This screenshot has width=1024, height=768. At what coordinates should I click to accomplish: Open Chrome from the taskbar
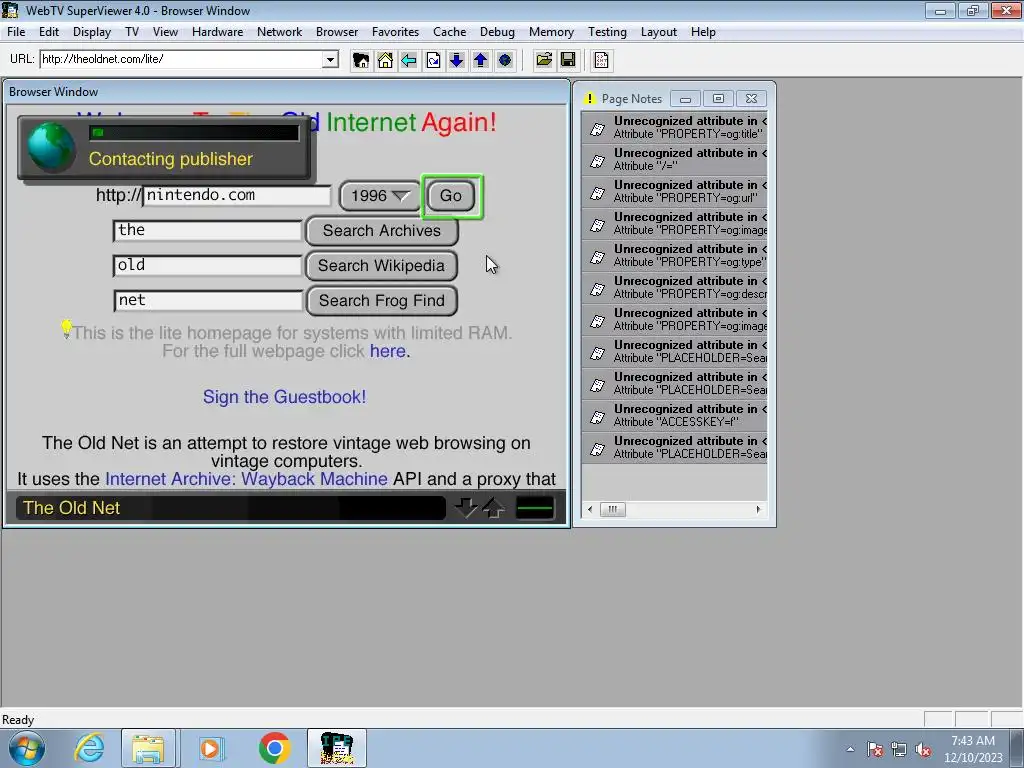[274, 748]
